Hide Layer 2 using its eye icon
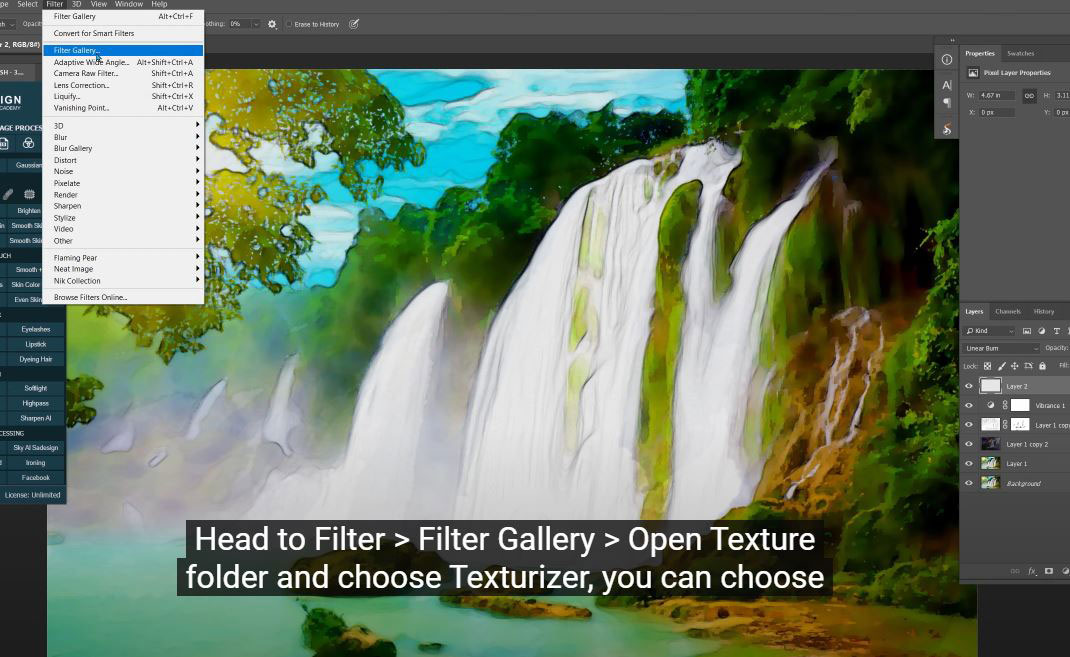Screen dimensions: 1070x657 point(968,386)
